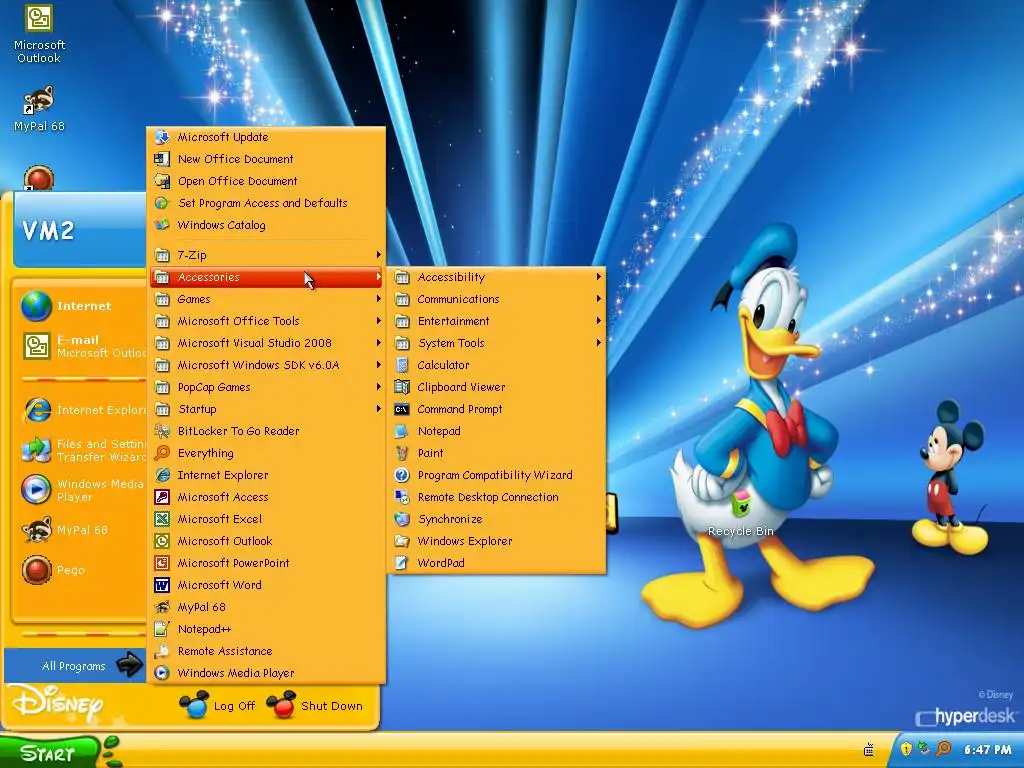Expand Microsoft Office Tools submenu arrow
The image size is (1024, 768).
378,321
